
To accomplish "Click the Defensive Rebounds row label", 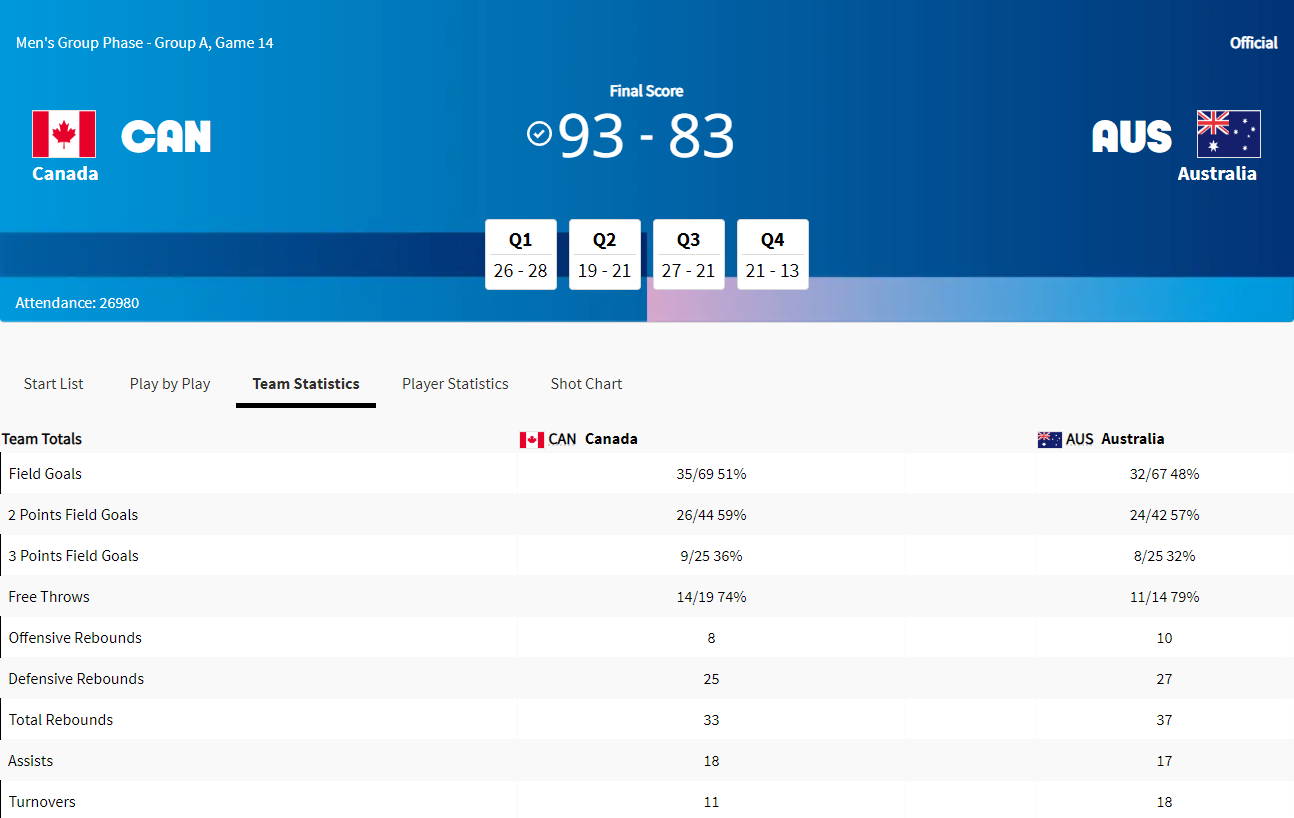I will [x=76, y=679].
